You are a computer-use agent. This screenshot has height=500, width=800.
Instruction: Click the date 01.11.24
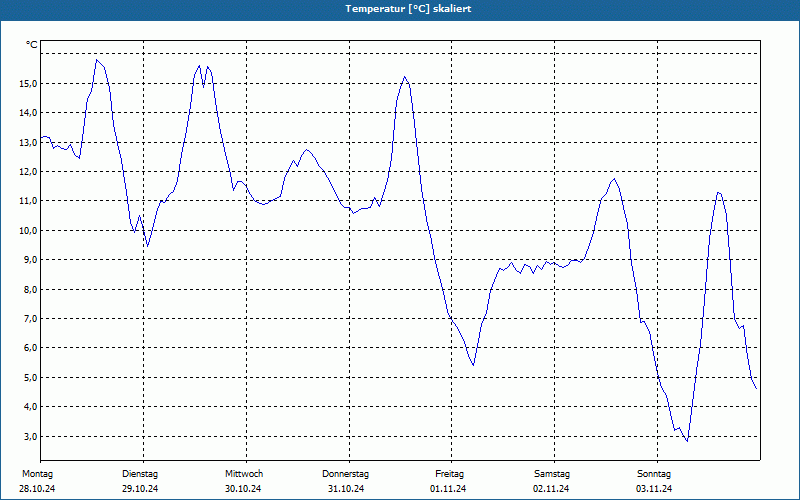tap(448, 489)
